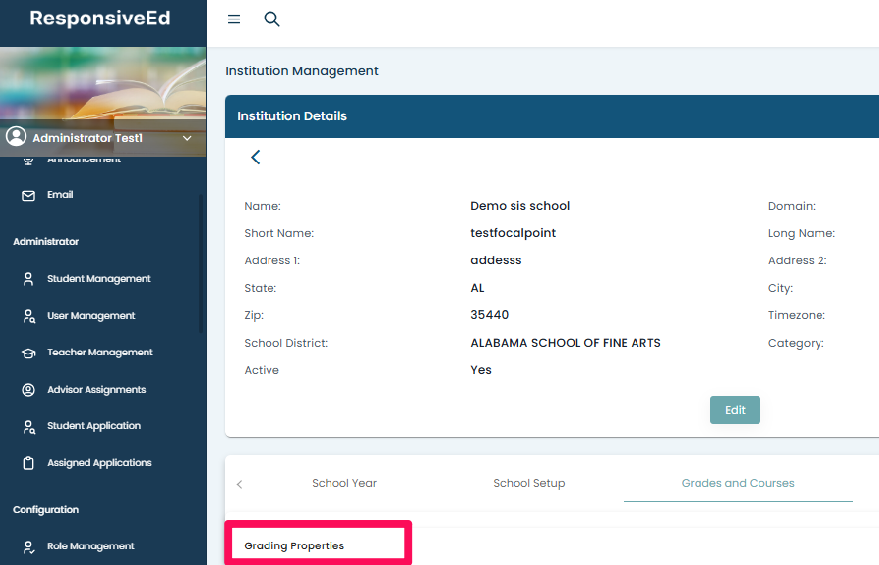Click the back arrow in Institution Details
This screenshot has height=565, width=879.
256,157
